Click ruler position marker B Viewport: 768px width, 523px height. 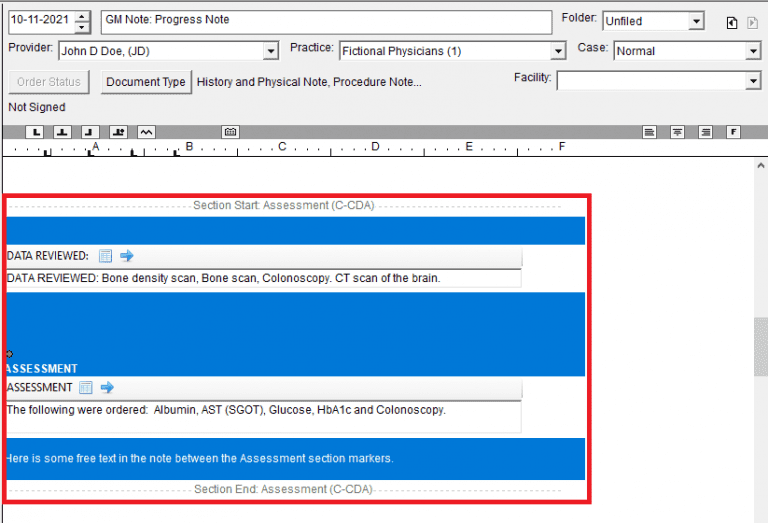click(189, 146)
